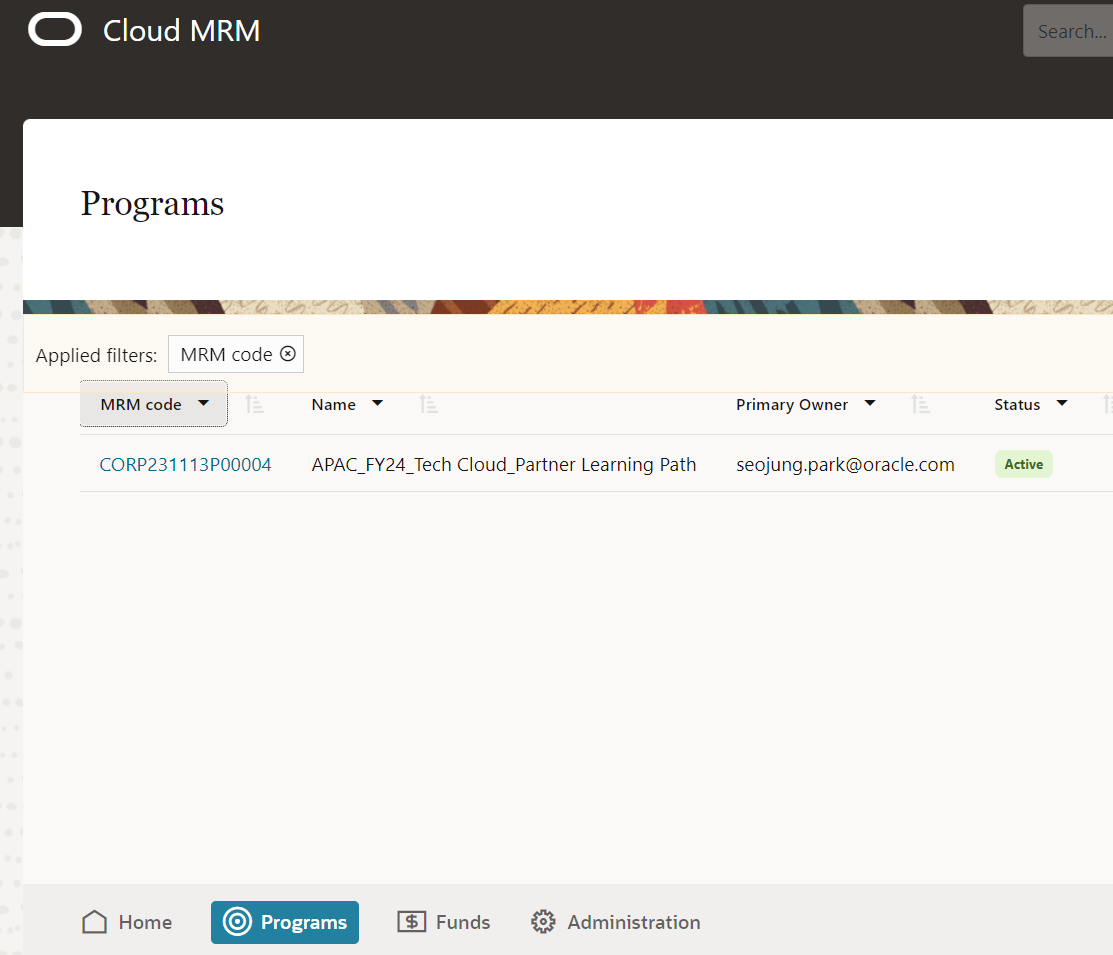The width and height of the screenshot is (1113, 955).
Task: Open program CORP231113P00004 link
Action: coord(185,464)
